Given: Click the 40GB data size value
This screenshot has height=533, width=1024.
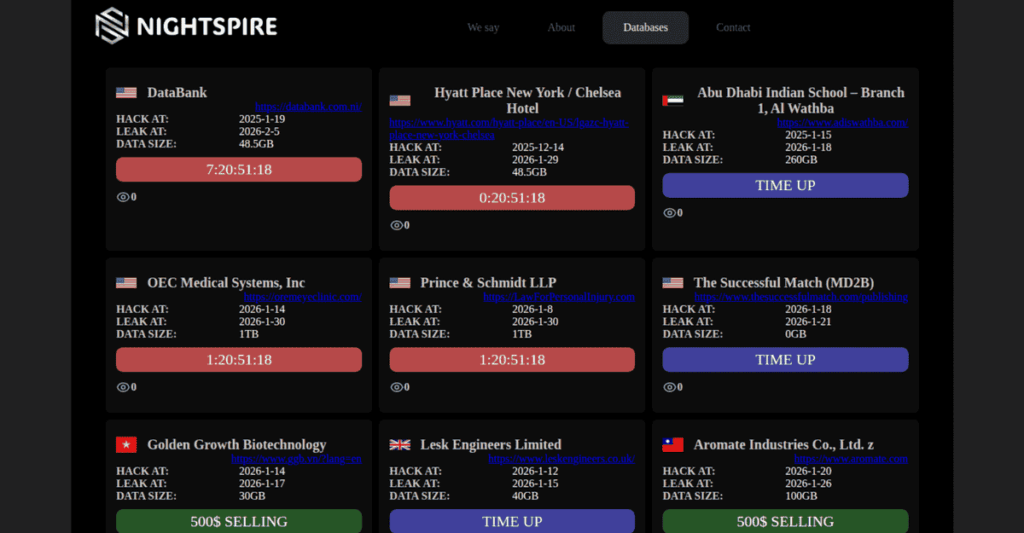Looking at the screenshot, I should coord(525,496).
